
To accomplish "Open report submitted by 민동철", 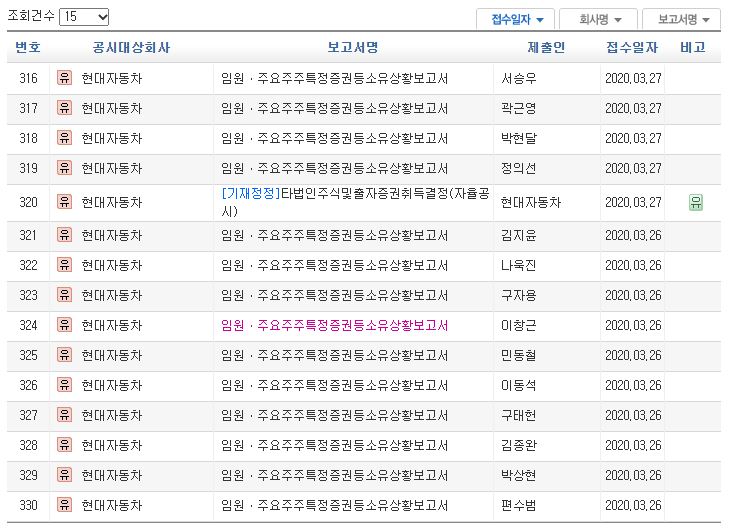I will click(334, 356).
